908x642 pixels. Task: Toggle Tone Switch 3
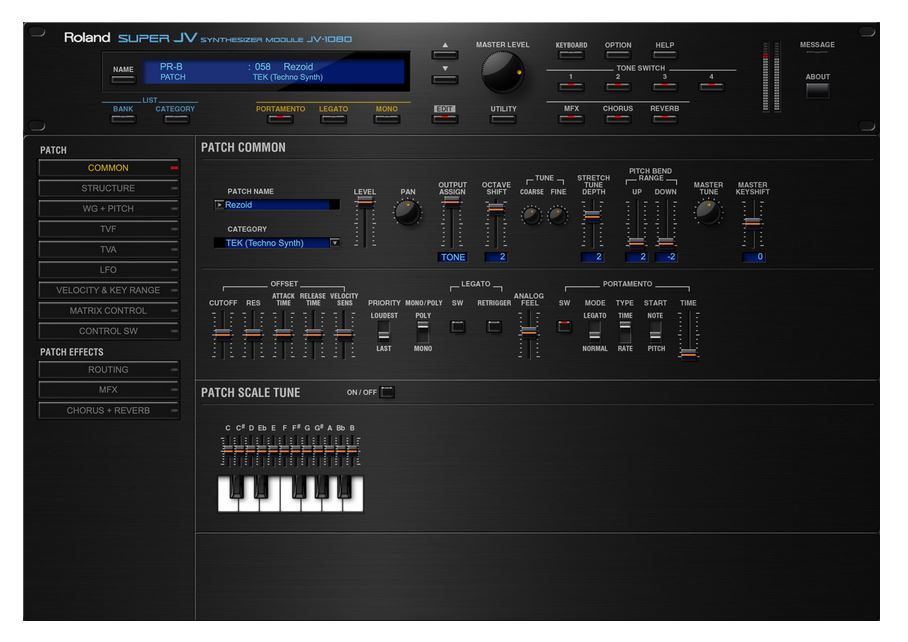pos(665,87)
